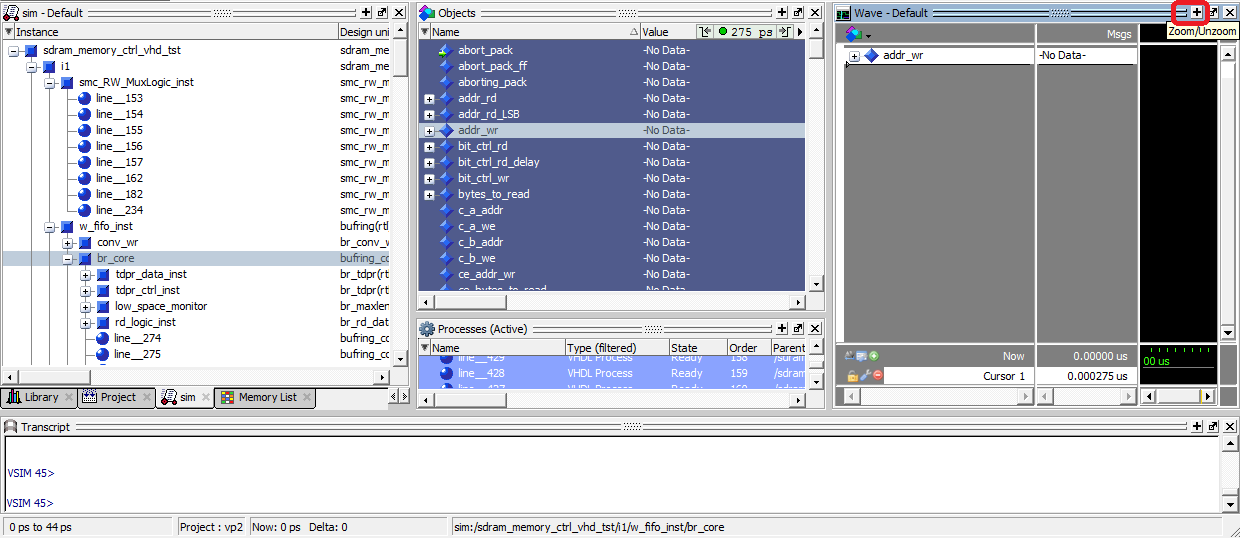1240x538 pixels.
Task: Close the Library tab
Action: pos(69,398)
